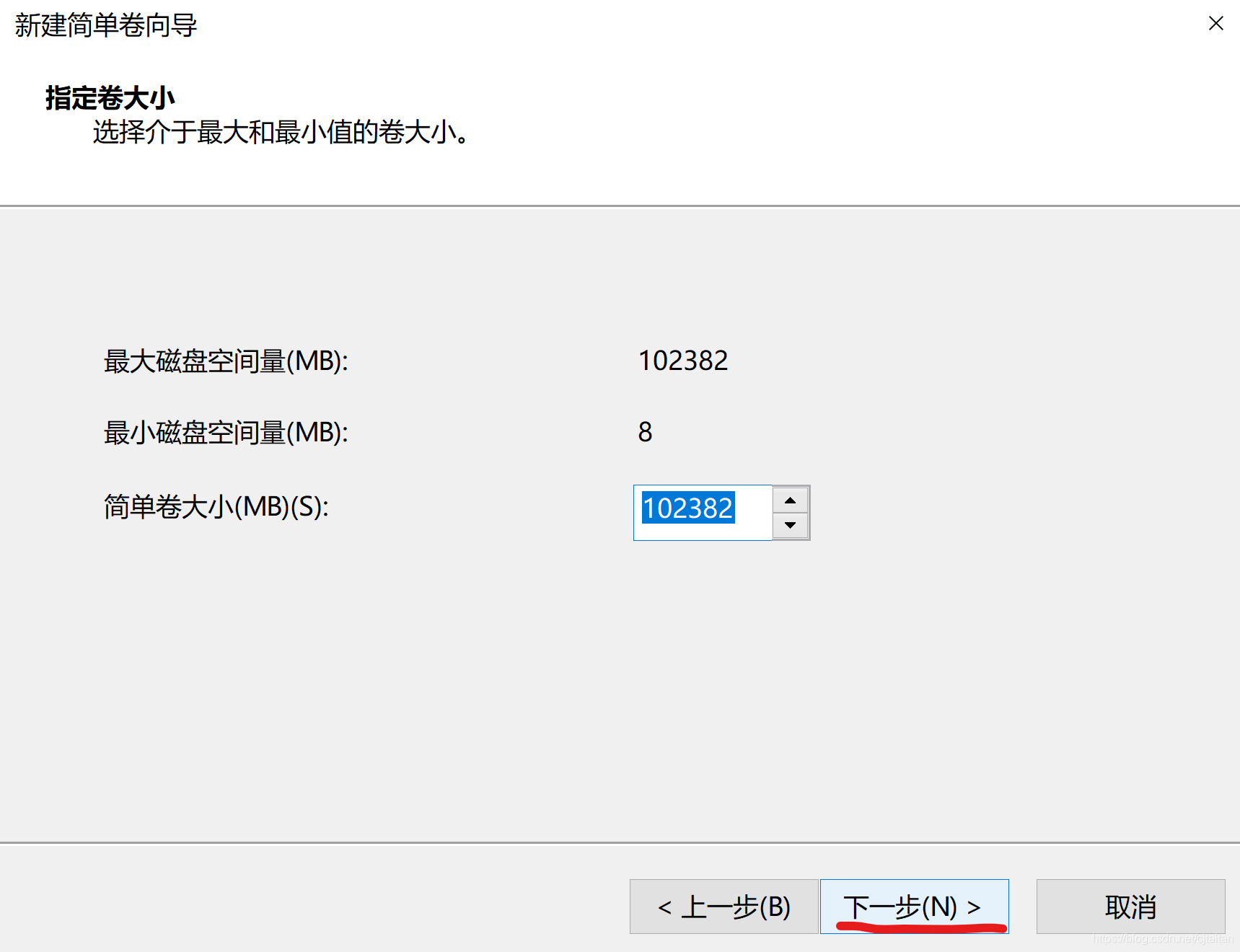
Task: Decrease volume size with down spinner arrow
Action: pos(790,525)
